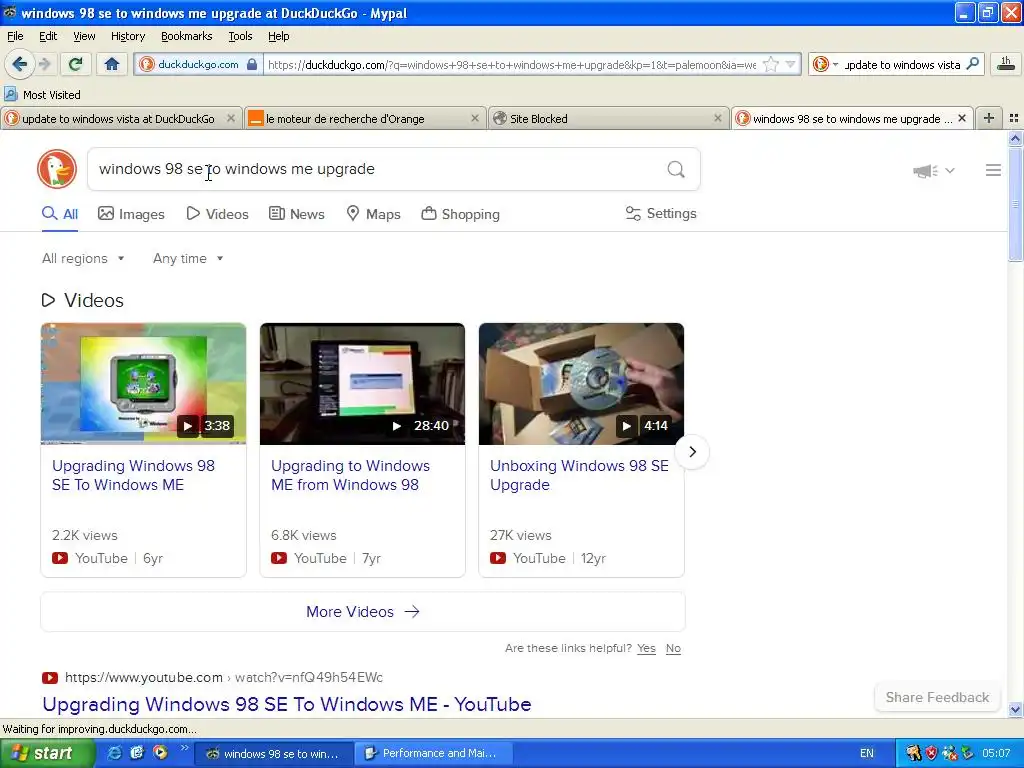Open the DuckDuckGo hamburger menu

(993, 170)
